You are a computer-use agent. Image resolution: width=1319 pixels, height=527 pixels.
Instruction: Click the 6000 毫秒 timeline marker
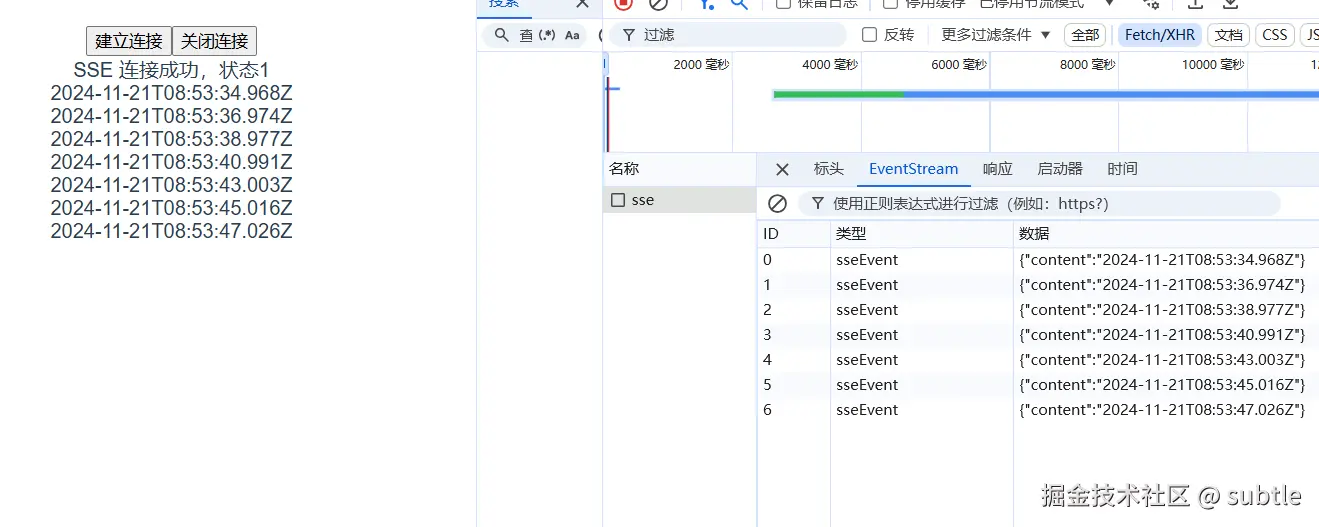(x=959, y=64)
